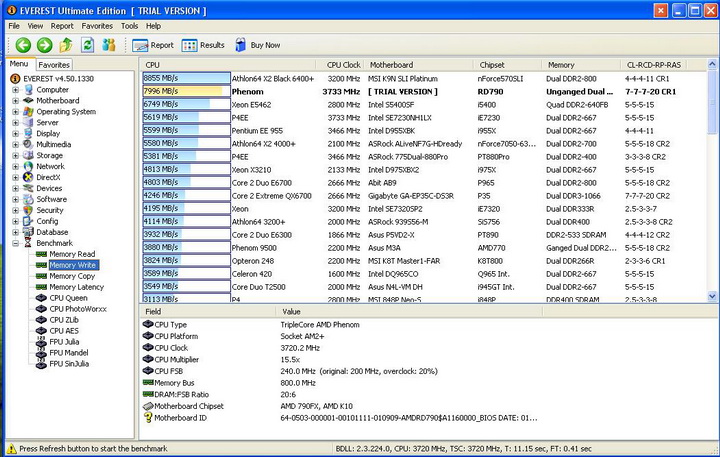Select FPU Mandel benchmark
The width and height of the screenshot is (720, 457).
click(69, 353)
